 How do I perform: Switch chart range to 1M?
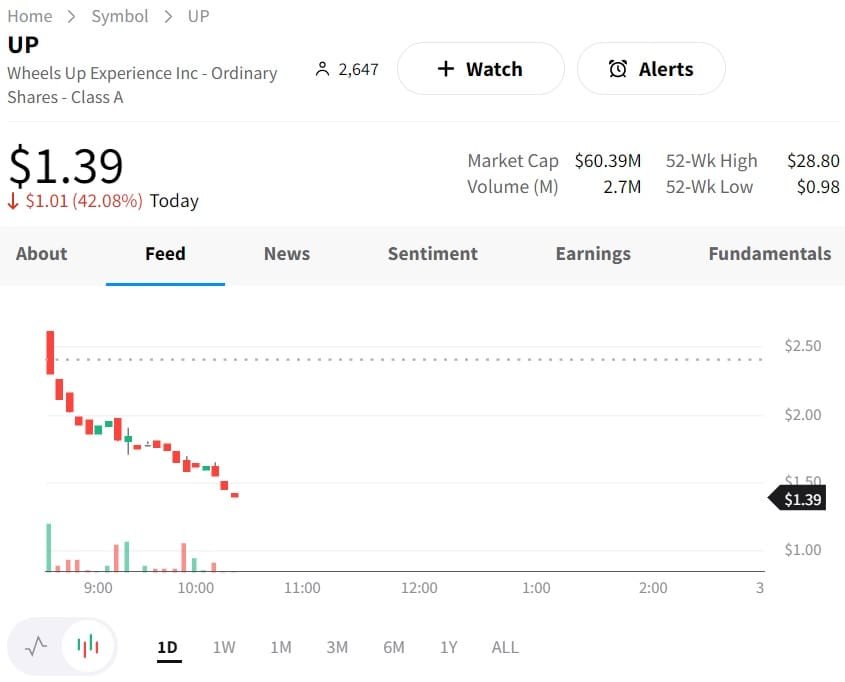click(281, 647)
